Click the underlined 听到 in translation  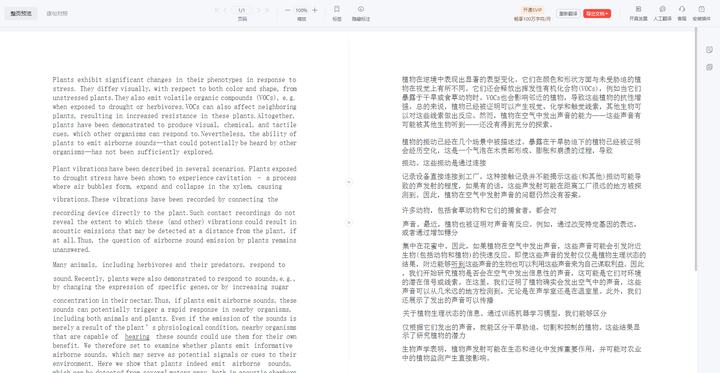coord(458,264)
